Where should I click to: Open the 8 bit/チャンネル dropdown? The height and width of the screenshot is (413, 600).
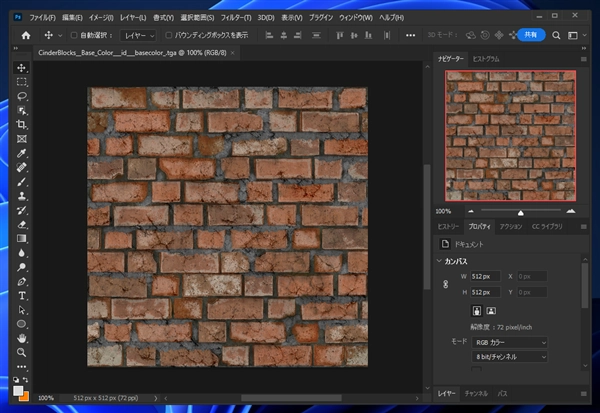(x=510, y=356)
